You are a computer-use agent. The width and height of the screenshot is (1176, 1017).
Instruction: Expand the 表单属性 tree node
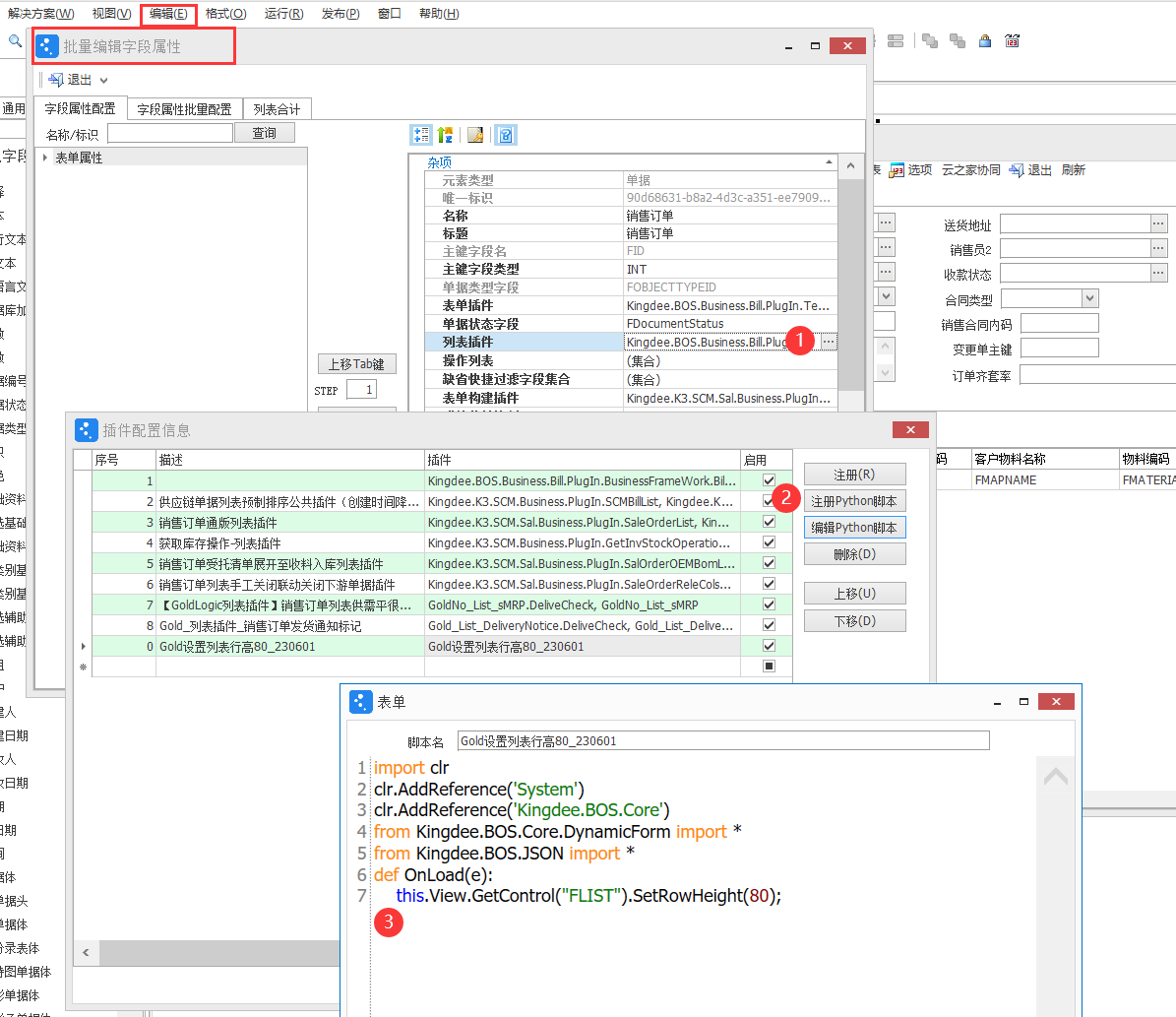click(45, 158)
